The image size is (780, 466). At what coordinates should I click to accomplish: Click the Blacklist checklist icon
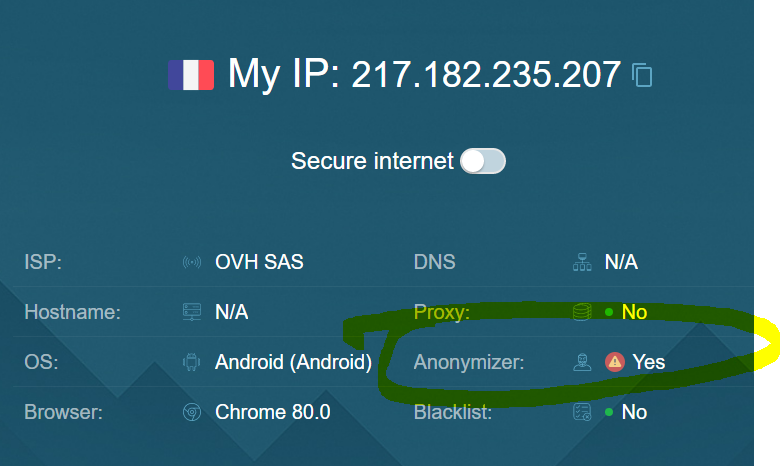pyautogui.click(x=581, y=412)
